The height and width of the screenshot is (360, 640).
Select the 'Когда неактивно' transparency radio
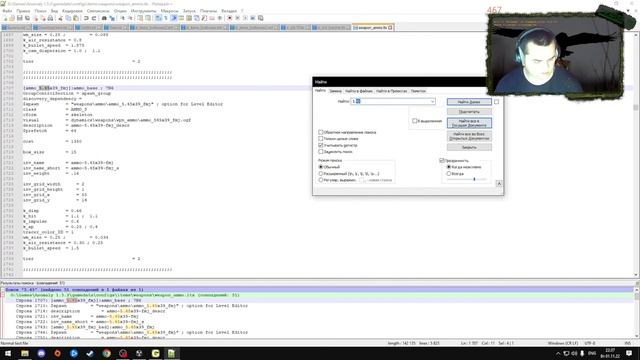pyautogui.click(x=449, y=167)
